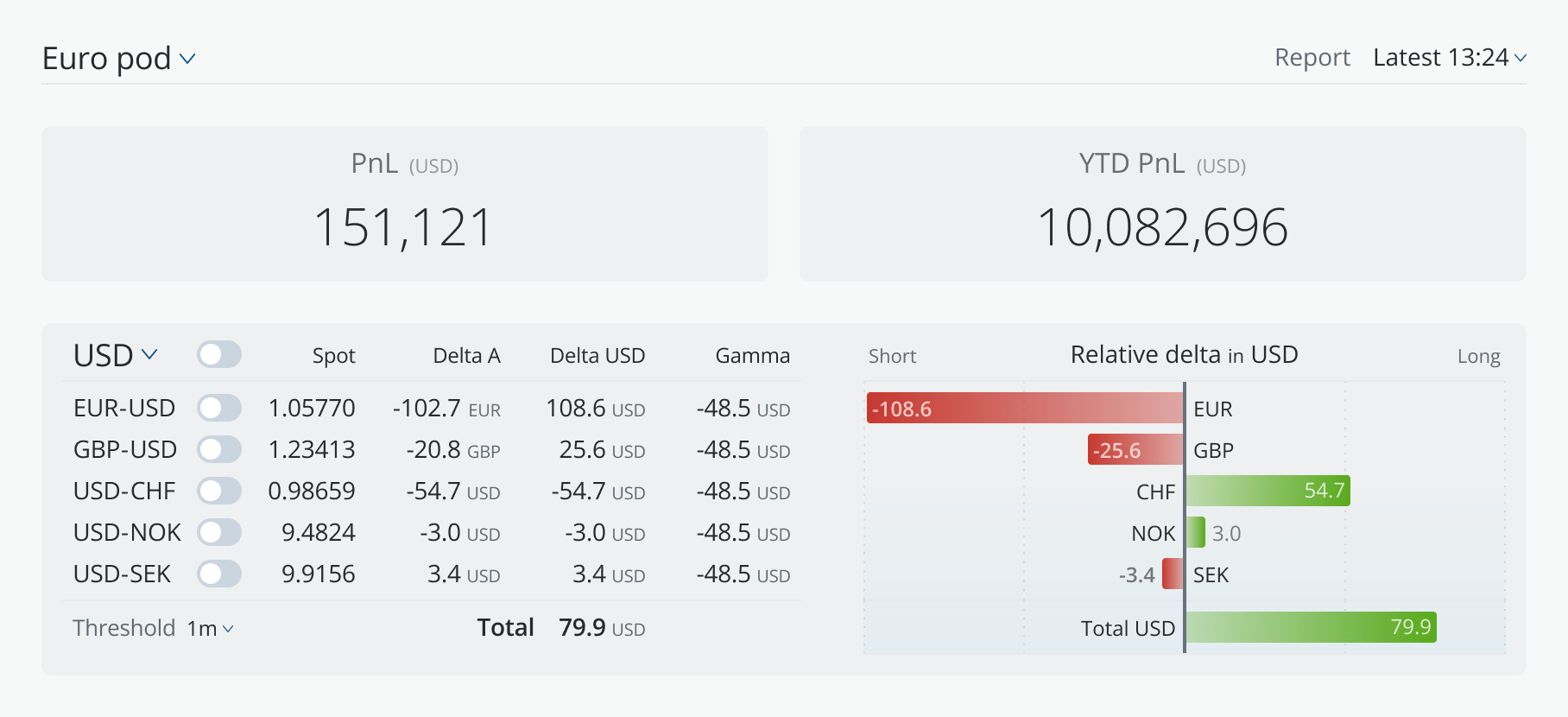This screenshot has height=717, width=1568.
Task: Click the Delta A value -20.8 GBP
Action: click(x=453, y=449)
